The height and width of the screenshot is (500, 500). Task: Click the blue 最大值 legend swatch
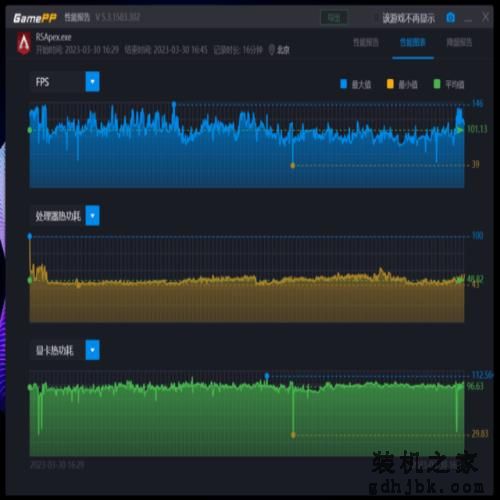tap(343, 84)
